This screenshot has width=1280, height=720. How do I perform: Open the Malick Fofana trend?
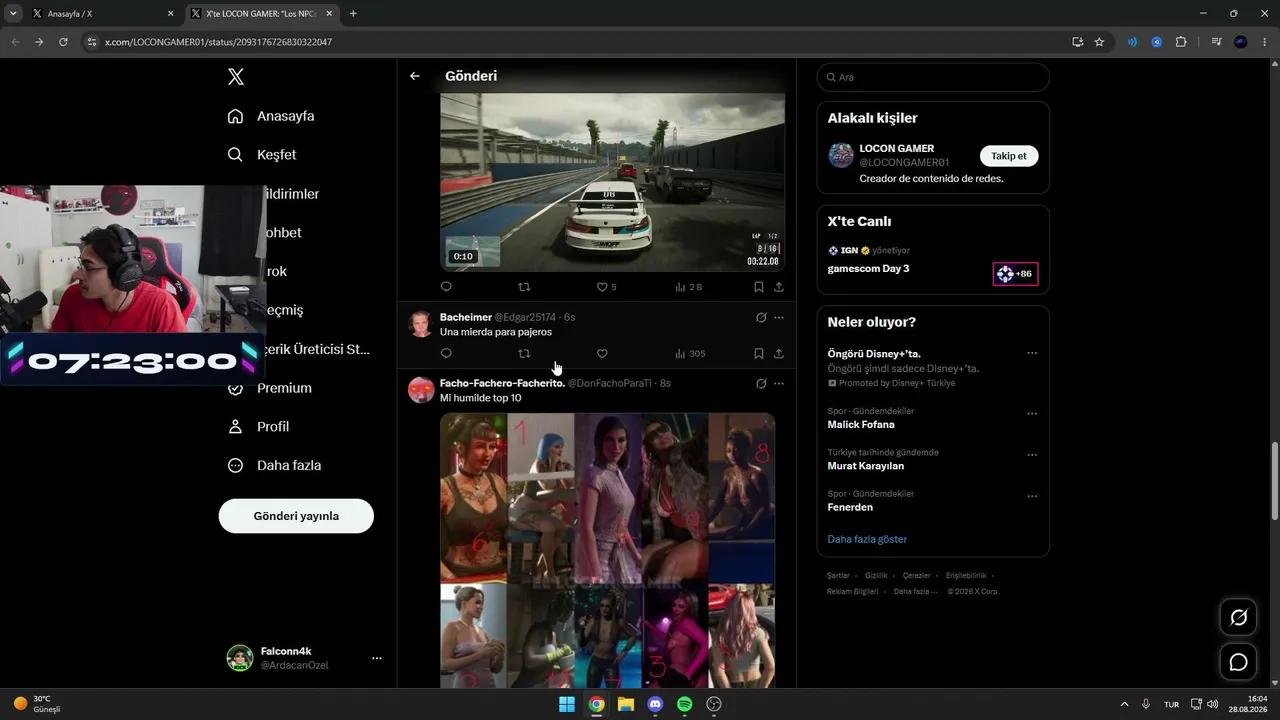coord(861,424)
